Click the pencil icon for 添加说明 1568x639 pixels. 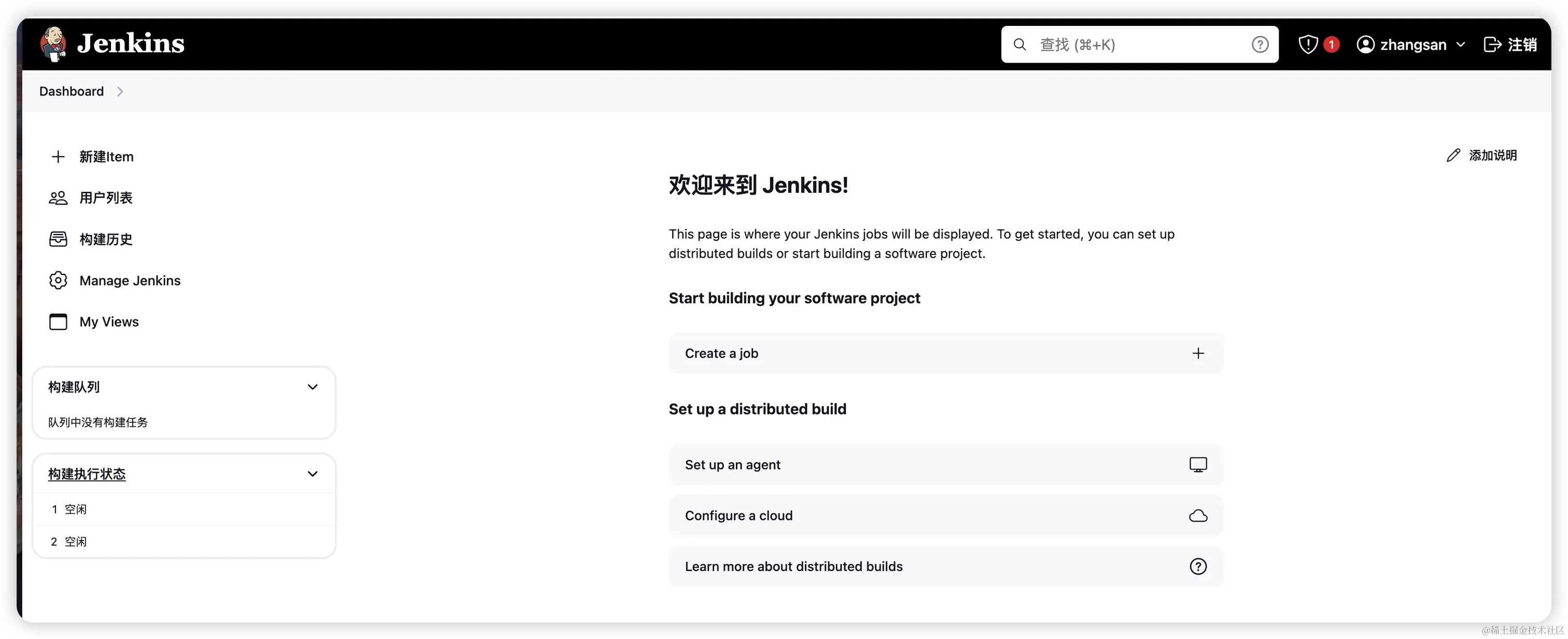click(x=1453, y=156)
